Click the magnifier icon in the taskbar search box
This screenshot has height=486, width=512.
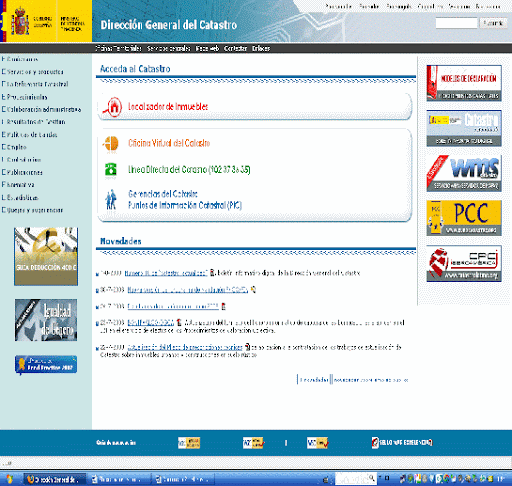tap(372, 478)
